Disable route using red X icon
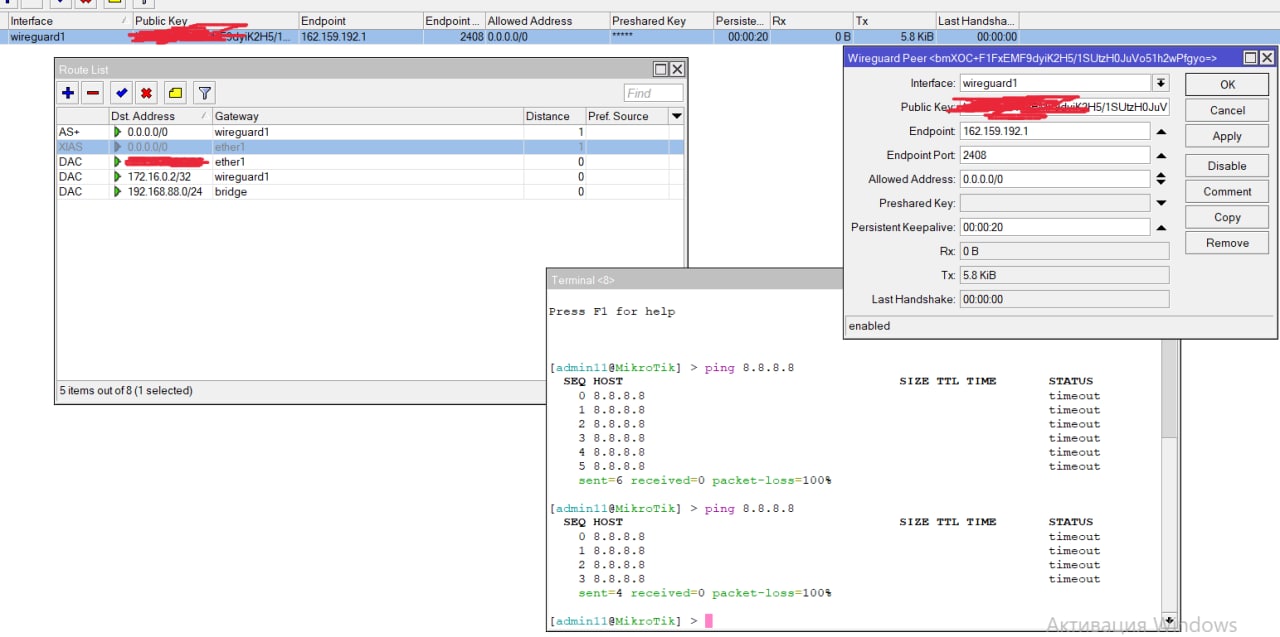Screen dimensions: 1280x637 [147, 93]
